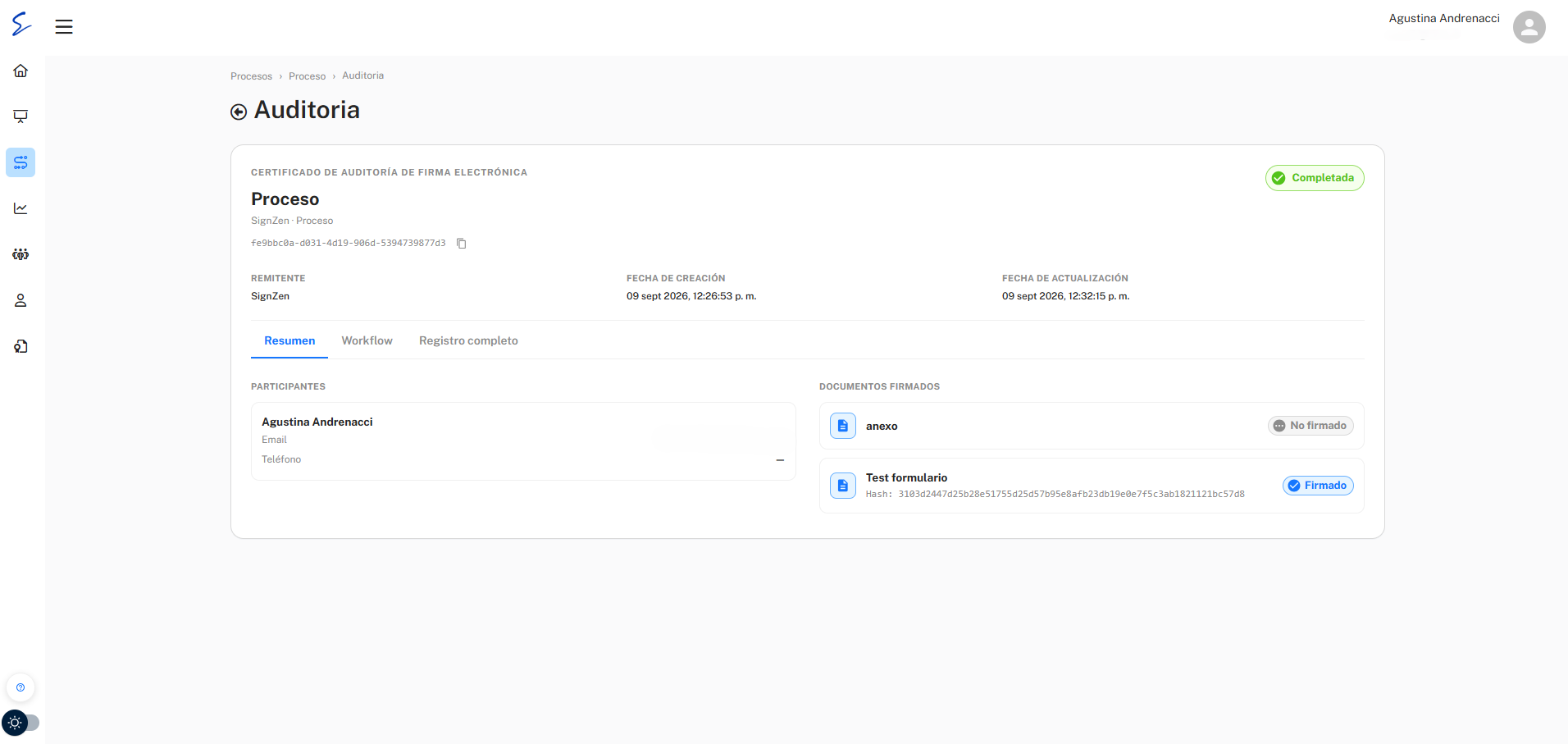1568x744 pixels.
Task: Open the hamburger menu
Action: pyautogui.click(x=64, y=27)
